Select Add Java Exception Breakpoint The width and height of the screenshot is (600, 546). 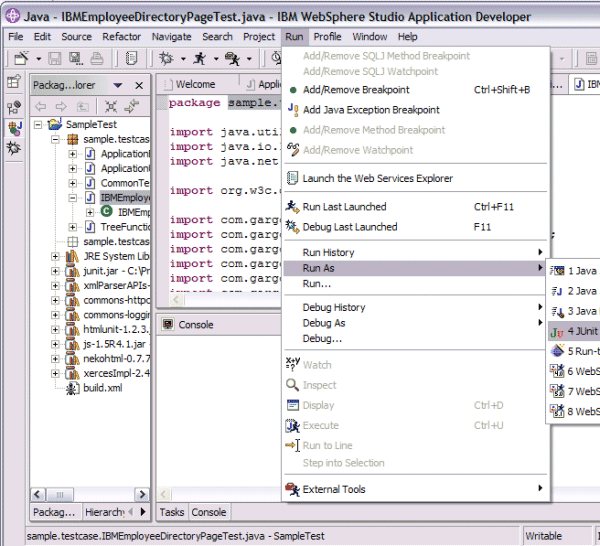click(x=371, y=110)
